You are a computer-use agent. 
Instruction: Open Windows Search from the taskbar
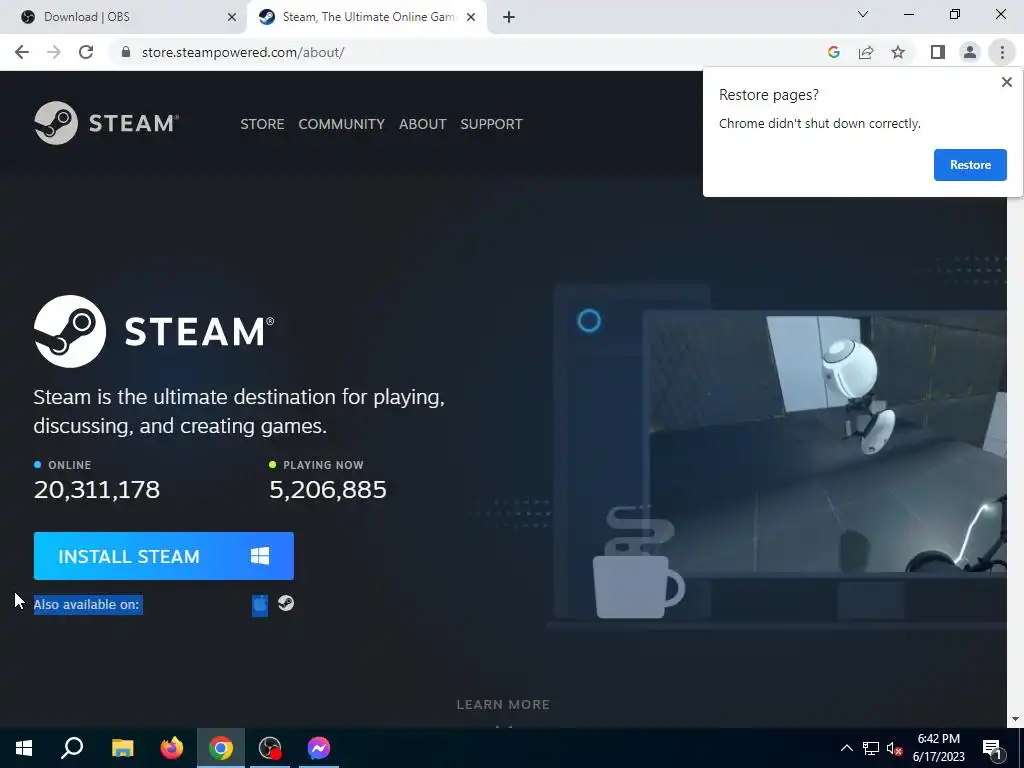[72, 748]
